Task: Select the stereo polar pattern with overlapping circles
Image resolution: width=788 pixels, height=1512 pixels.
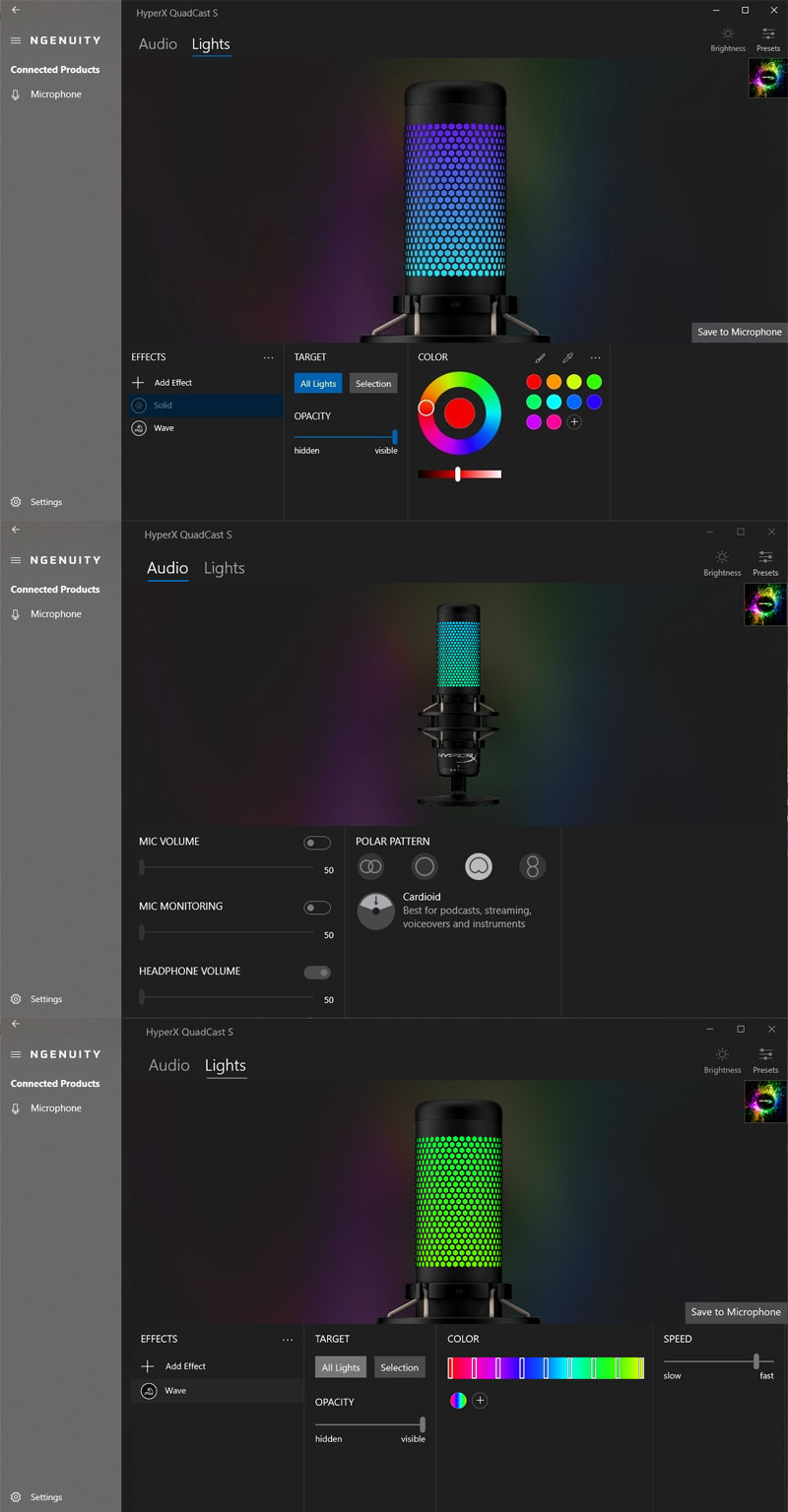Action: coord(371,866)
